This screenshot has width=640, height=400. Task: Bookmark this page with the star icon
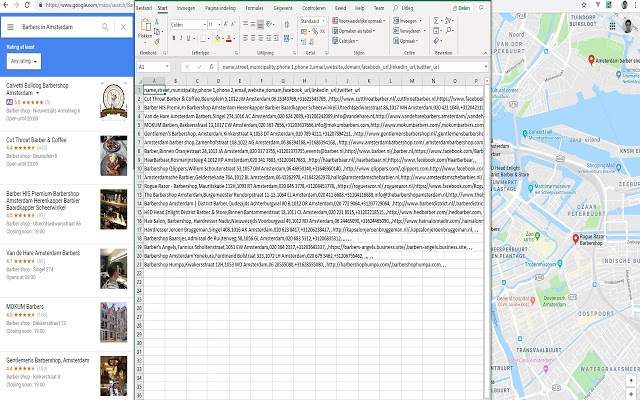(581, 6)
